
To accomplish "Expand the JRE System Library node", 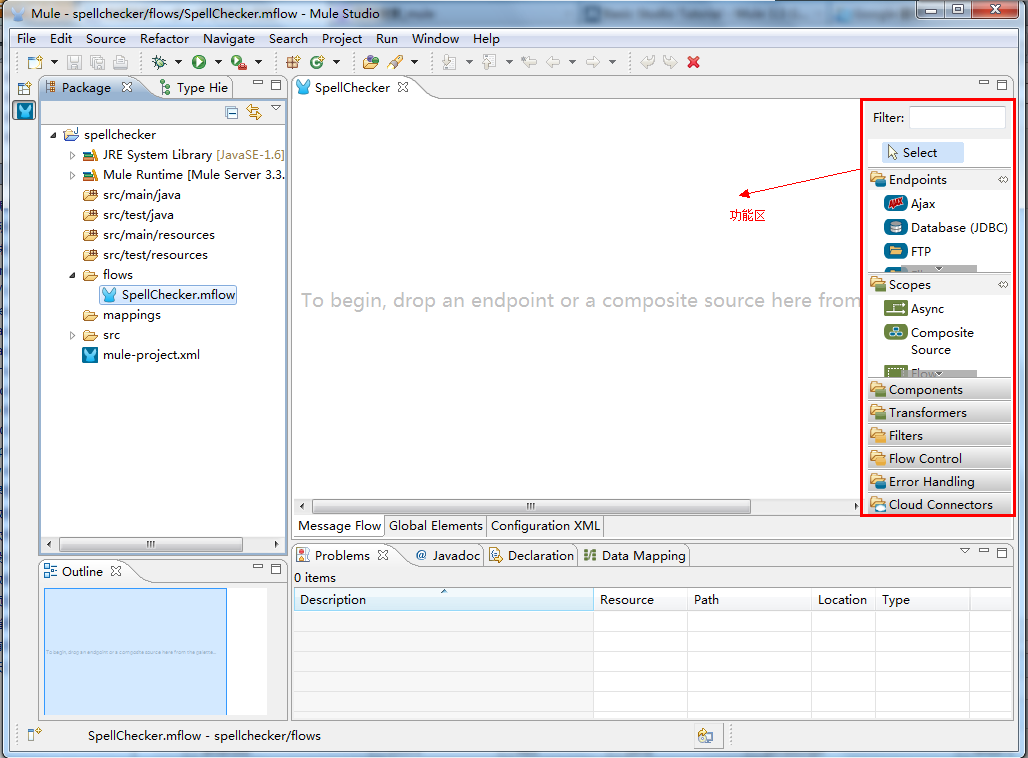I will pyautogui.click(x=72, y=155).
